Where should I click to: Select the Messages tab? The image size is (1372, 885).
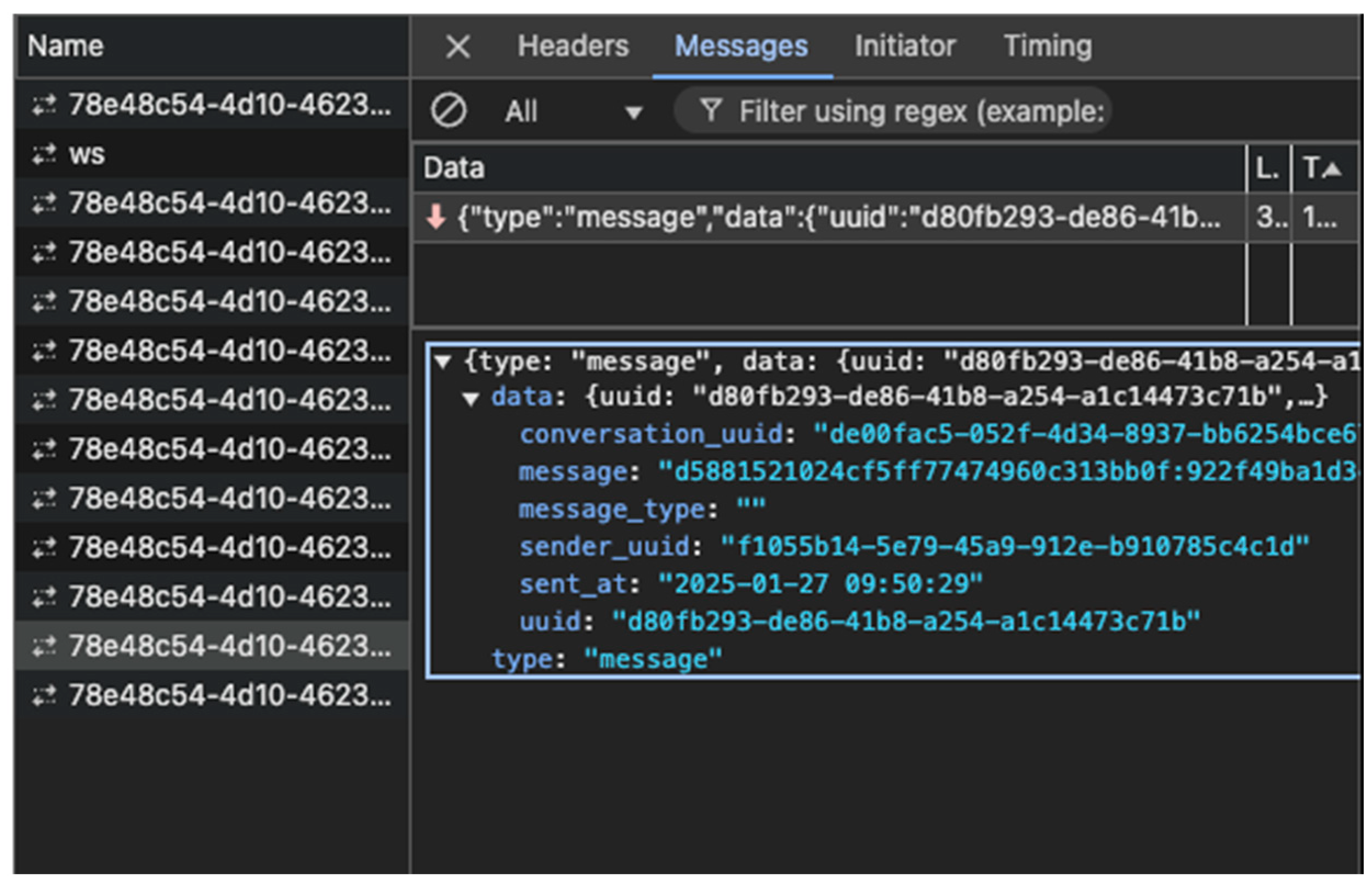[x=741, y=46]
